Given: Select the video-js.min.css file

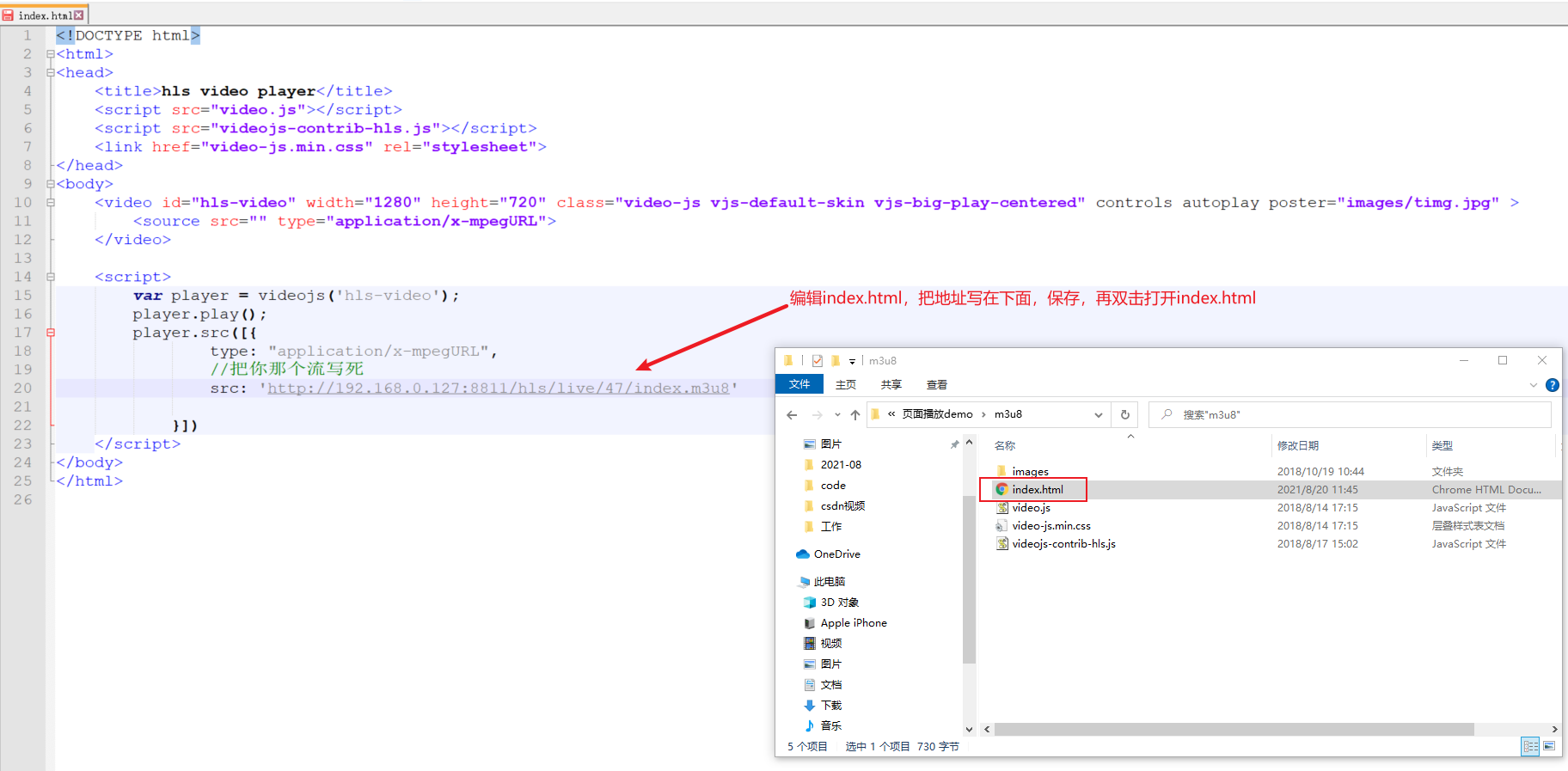Looking at the screenshot, I should coord(1050,525).
